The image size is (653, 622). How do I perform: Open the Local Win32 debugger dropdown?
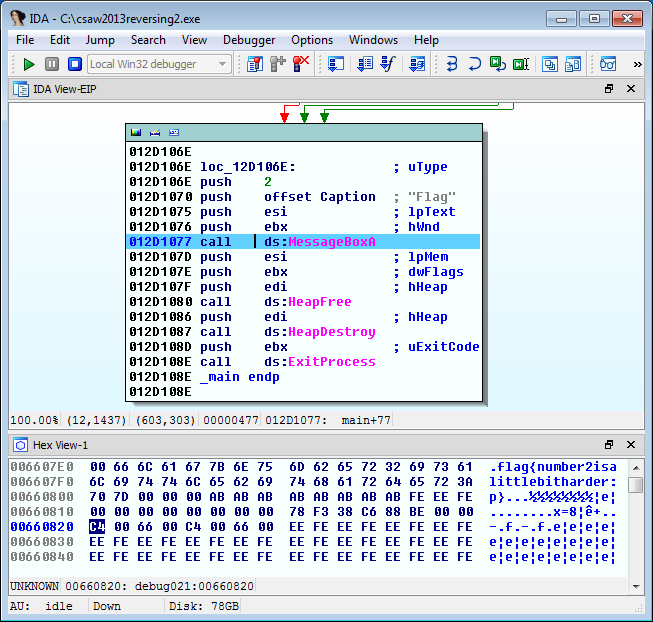(159, 64)
